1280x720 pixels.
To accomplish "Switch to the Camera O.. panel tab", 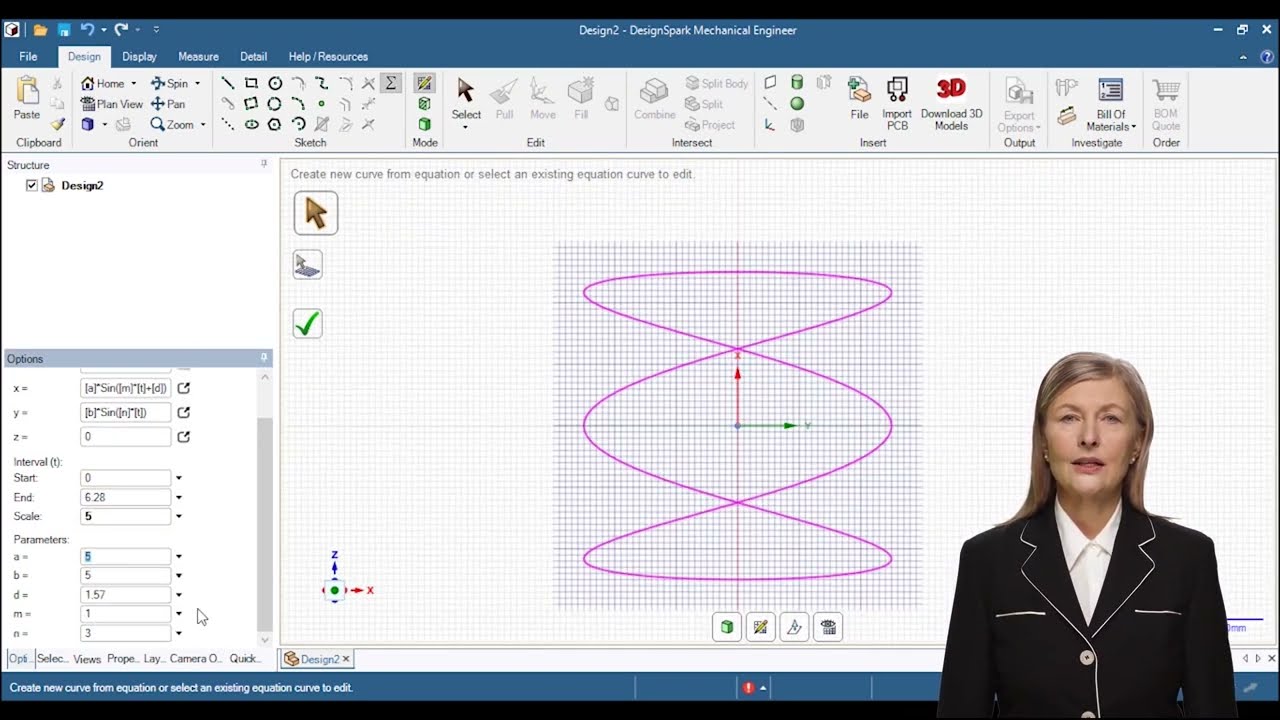I will [x=195, y=659].
